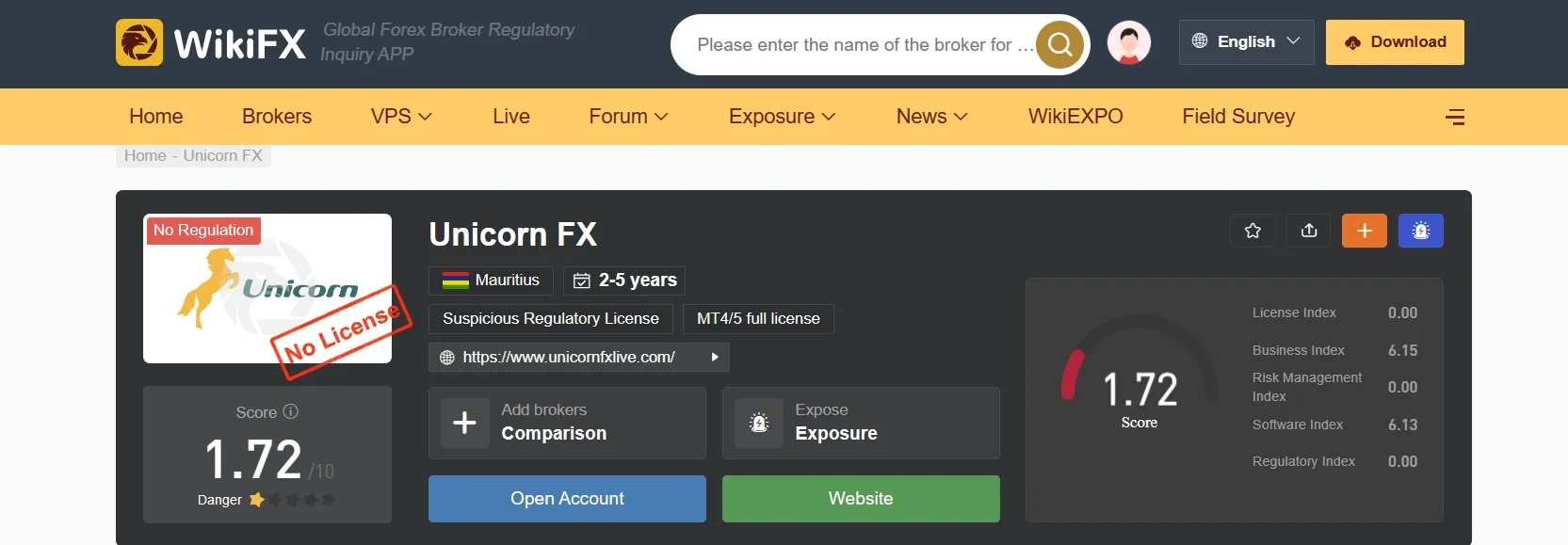Click the Download button
Viewport: 1568px width, 545px height.
(1395, 42)
